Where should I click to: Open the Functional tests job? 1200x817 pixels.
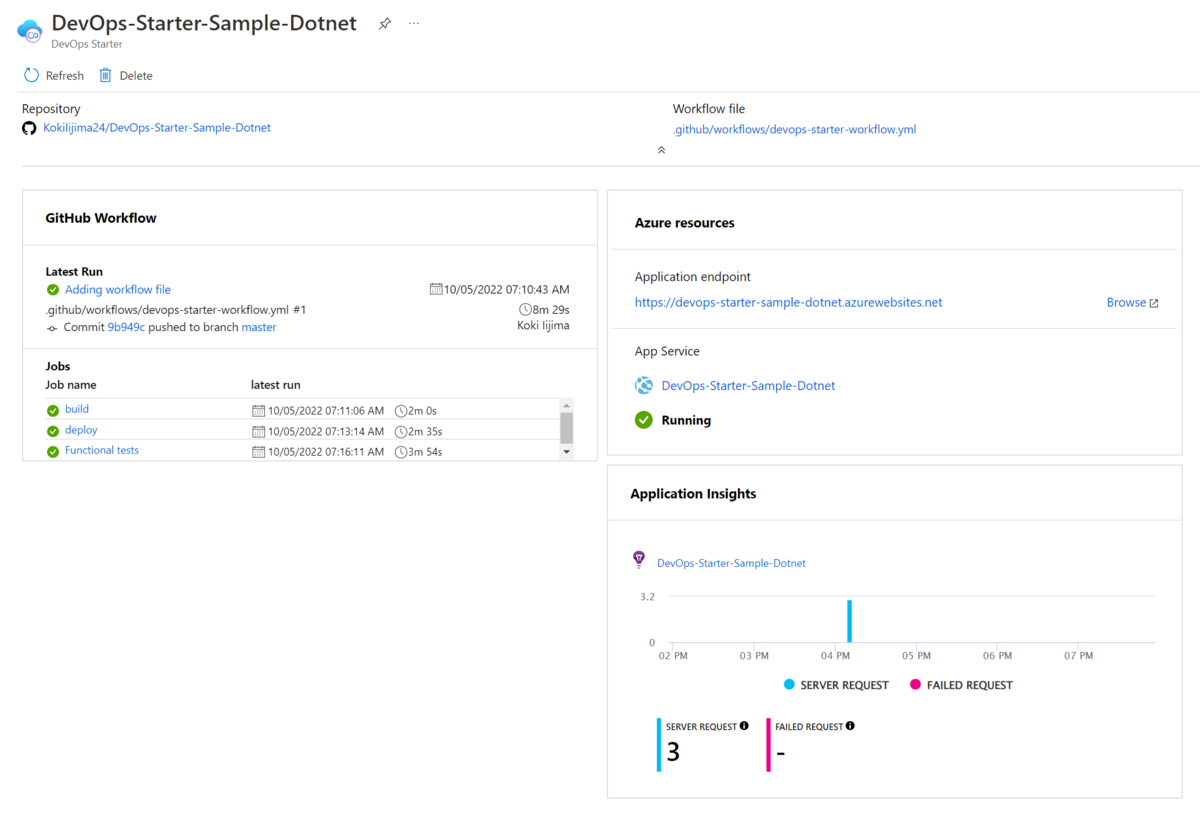pyautogui.click(x=102, y=450)
